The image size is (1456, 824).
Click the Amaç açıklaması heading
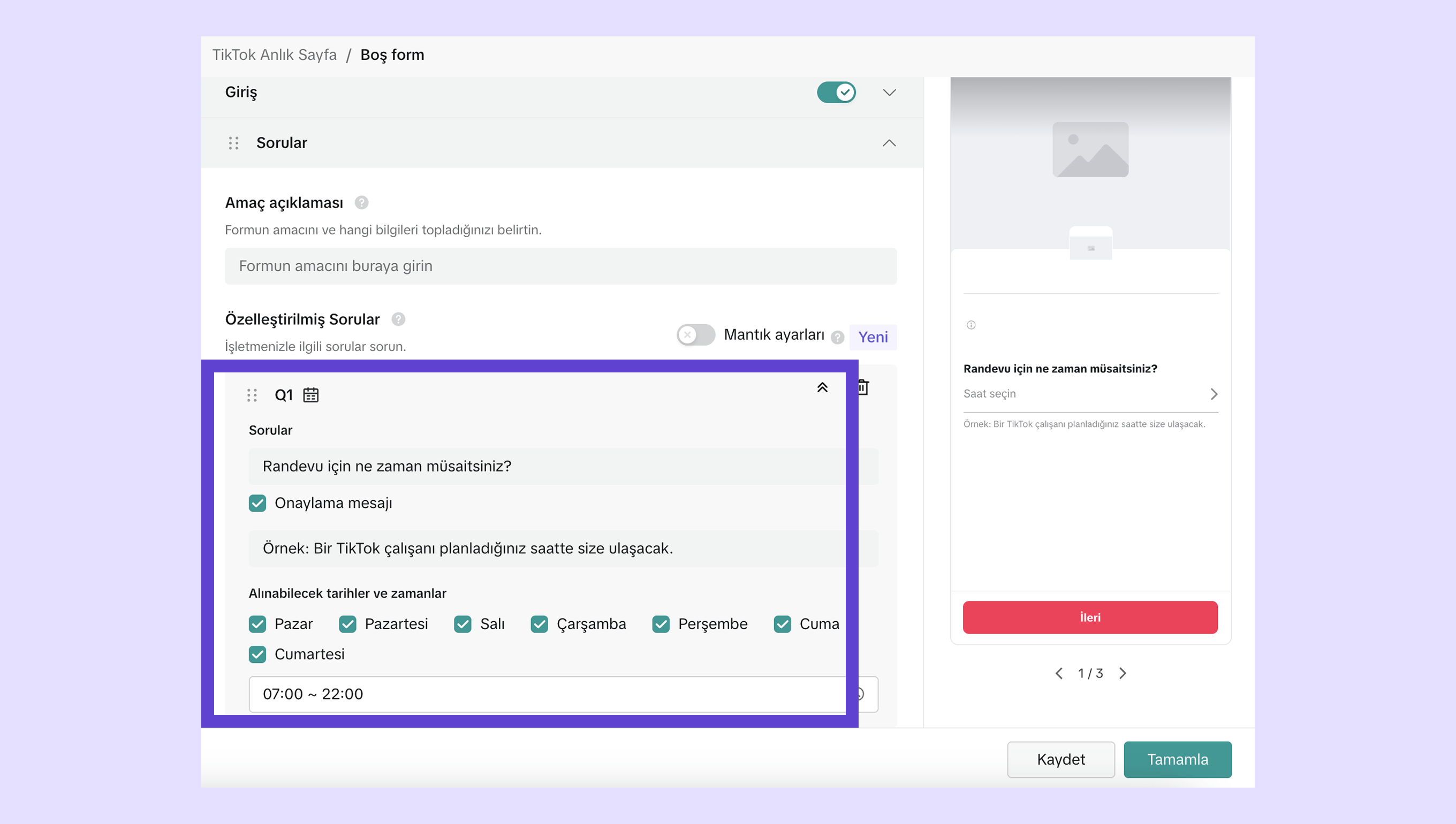[284, 203]
